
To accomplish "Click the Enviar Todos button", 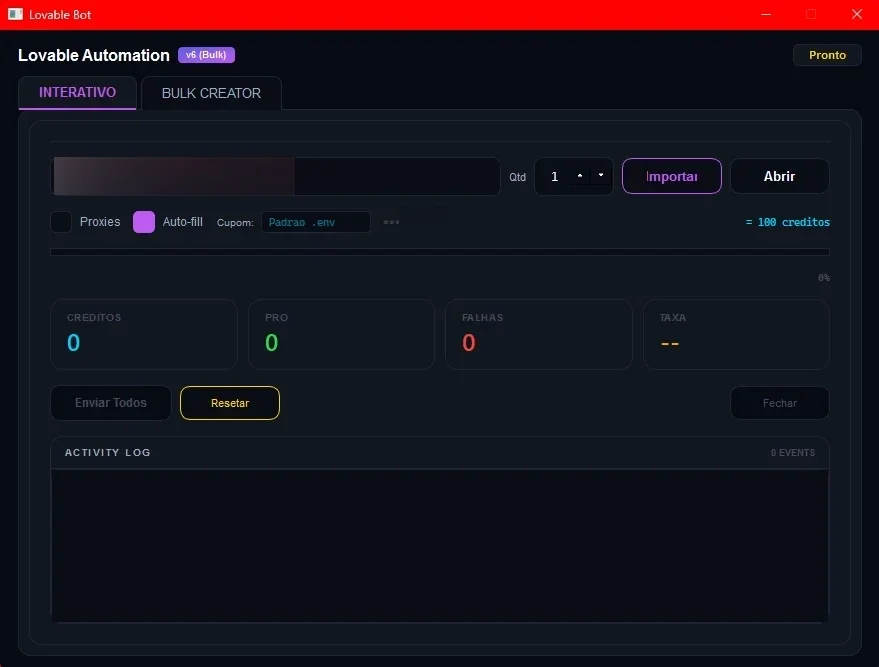I will 110,402.
